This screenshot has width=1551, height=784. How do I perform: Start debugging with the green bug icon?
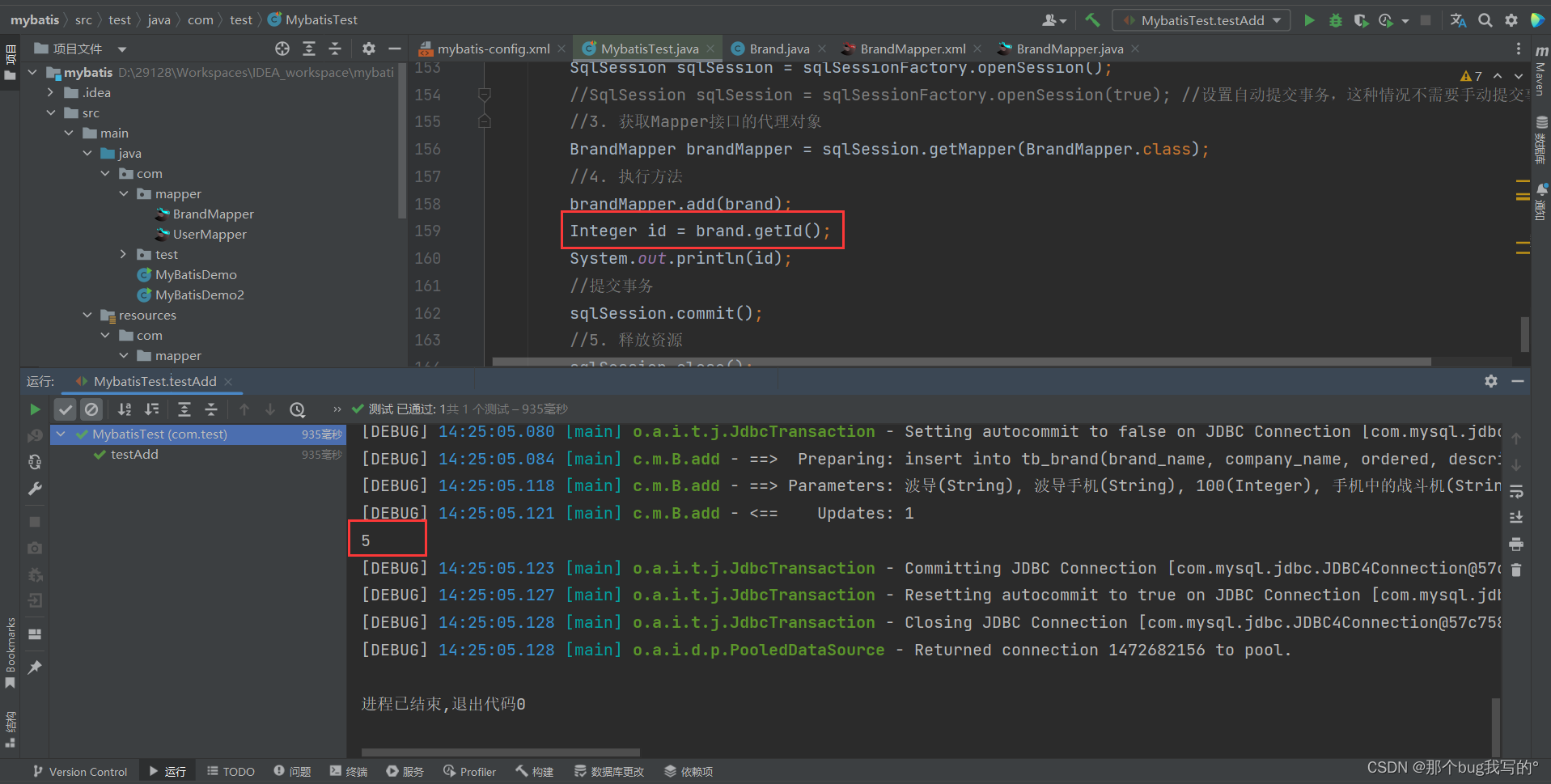(1336, 20)
